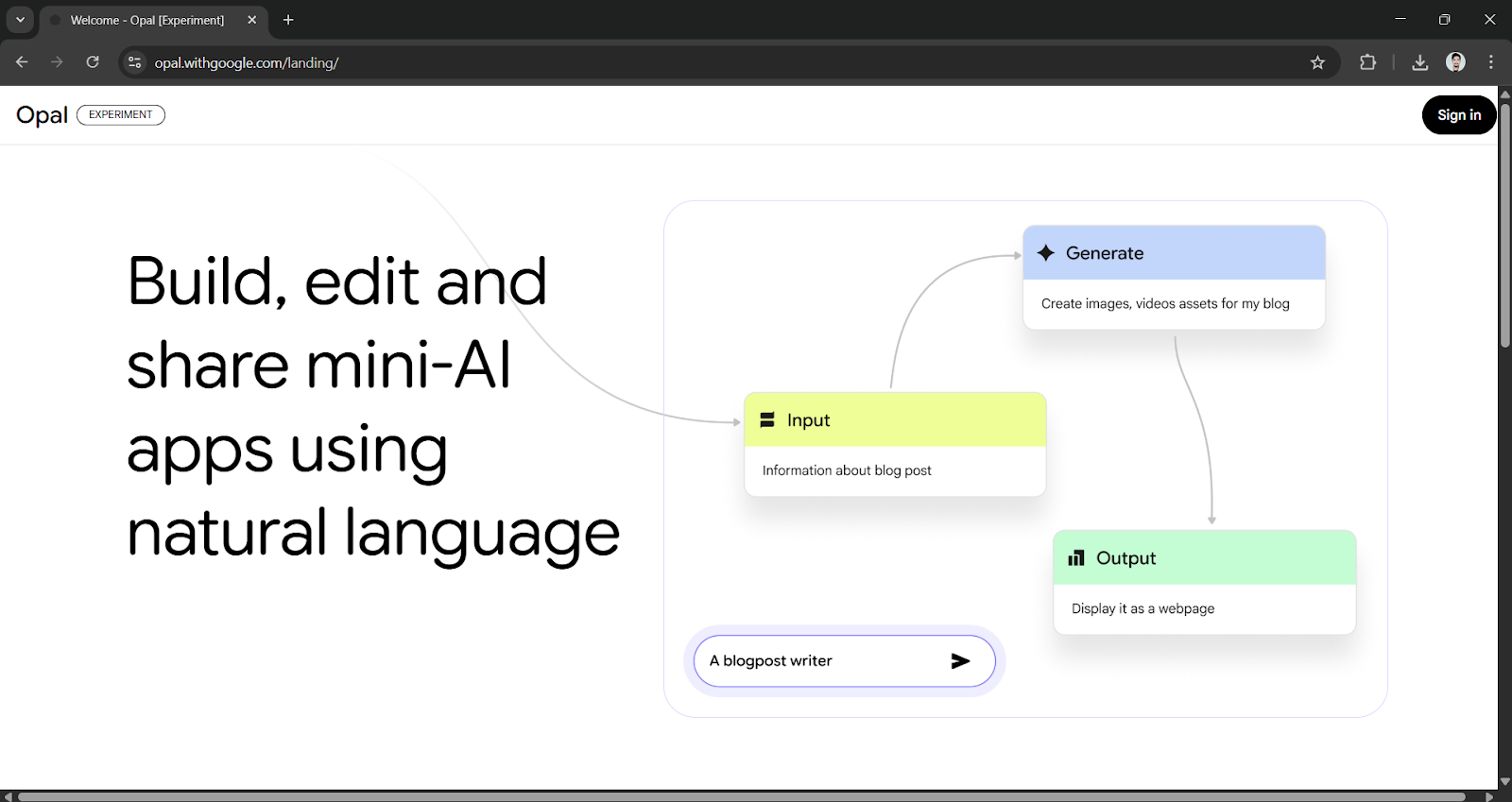Close the Welcome - Opal tab
The image size is (1512, 802).
point(251,20)
